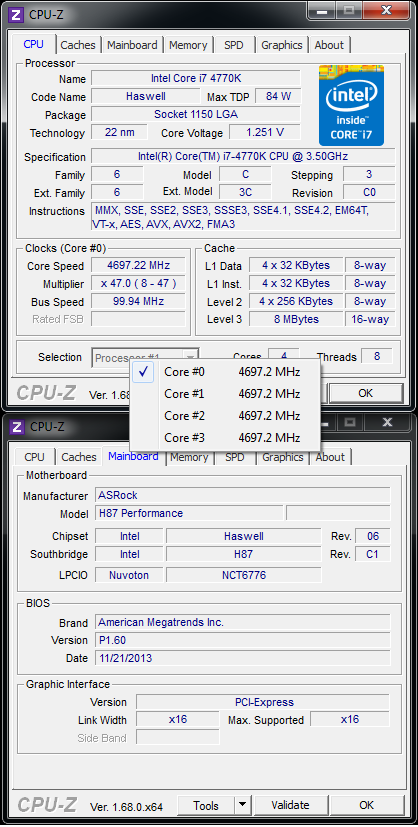Image resolution: width=418 pixels, height=827 pixels.
Task: Select Core #0 in the popup menu
Action: pos(225,372)
